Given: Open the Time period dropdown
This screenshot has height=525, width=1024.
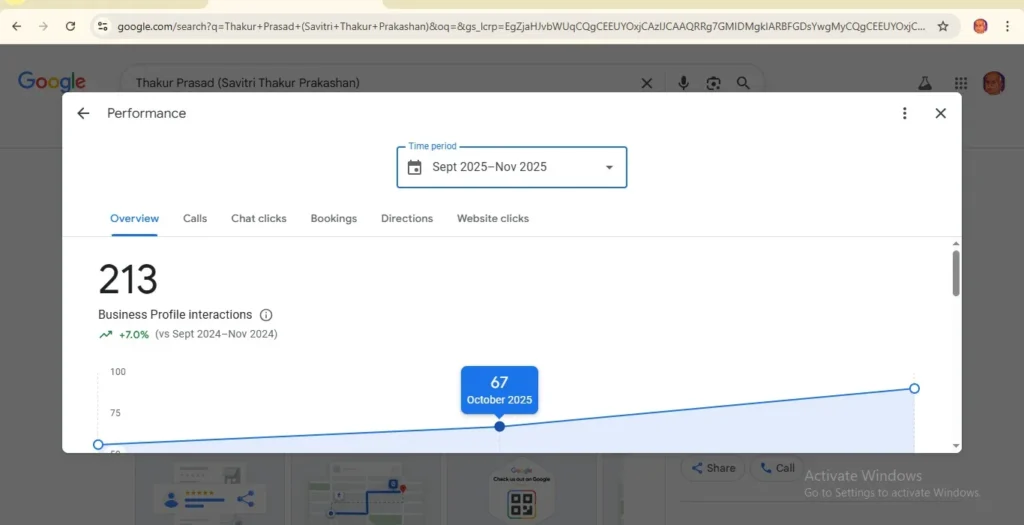Looking at the screenshot, I should point(512,167).
